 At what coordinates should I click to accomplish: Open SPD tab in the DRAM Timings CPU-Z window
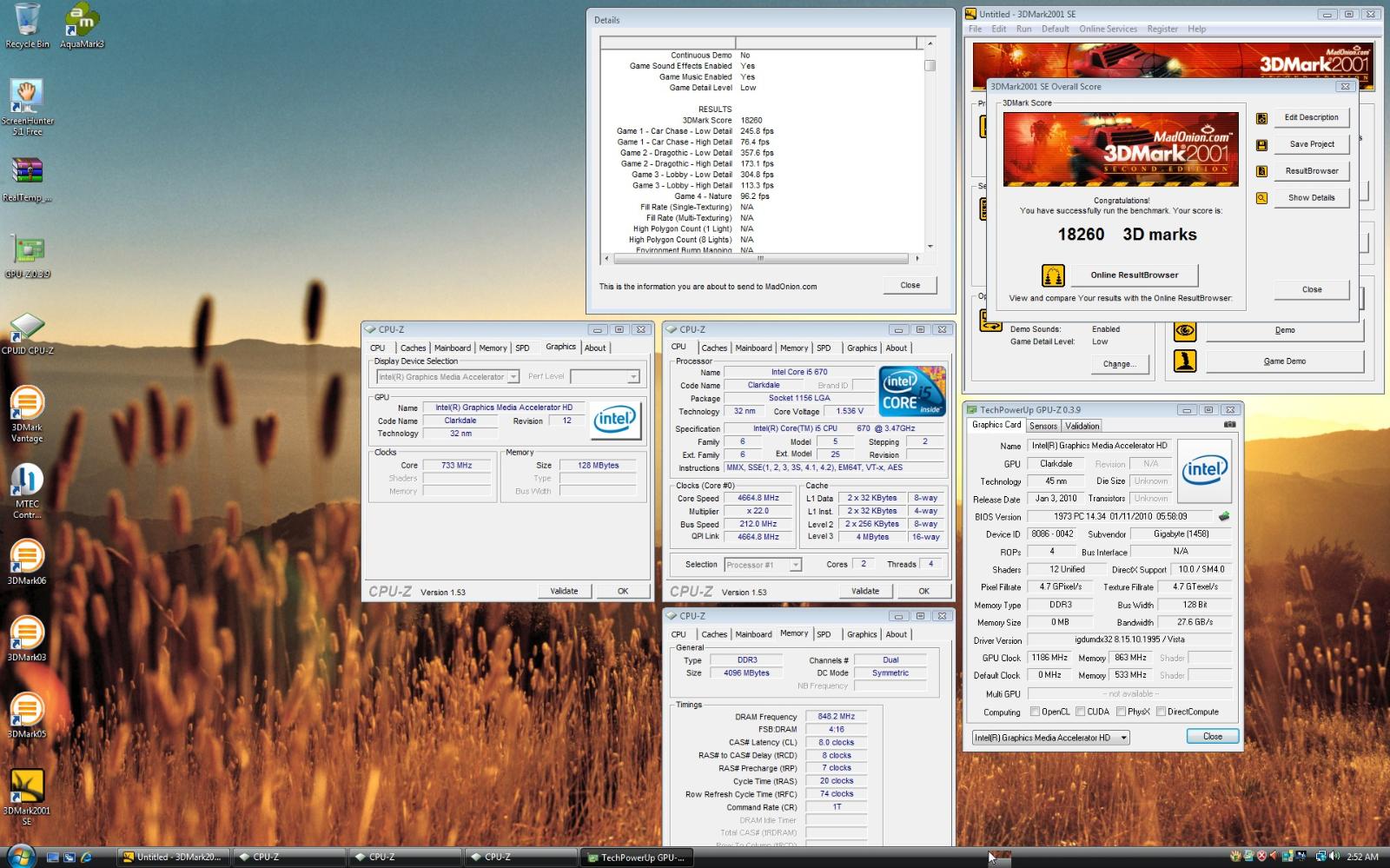pyautogui.click(x=824, y=634)
